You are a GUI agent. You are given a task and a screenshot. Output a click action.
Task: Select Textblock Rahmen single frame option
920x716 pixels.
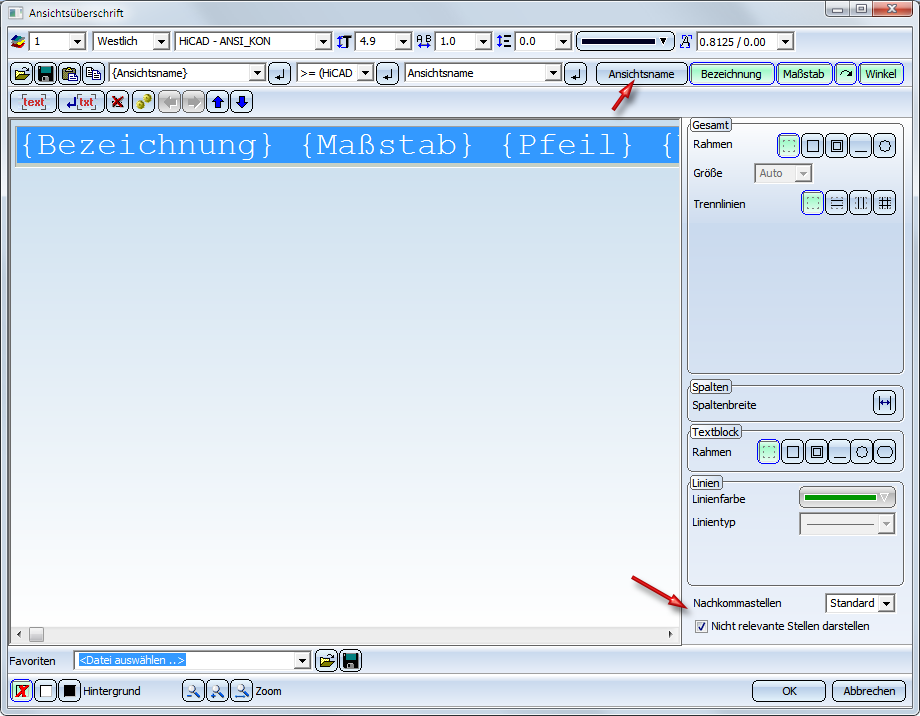click(792, 452)
